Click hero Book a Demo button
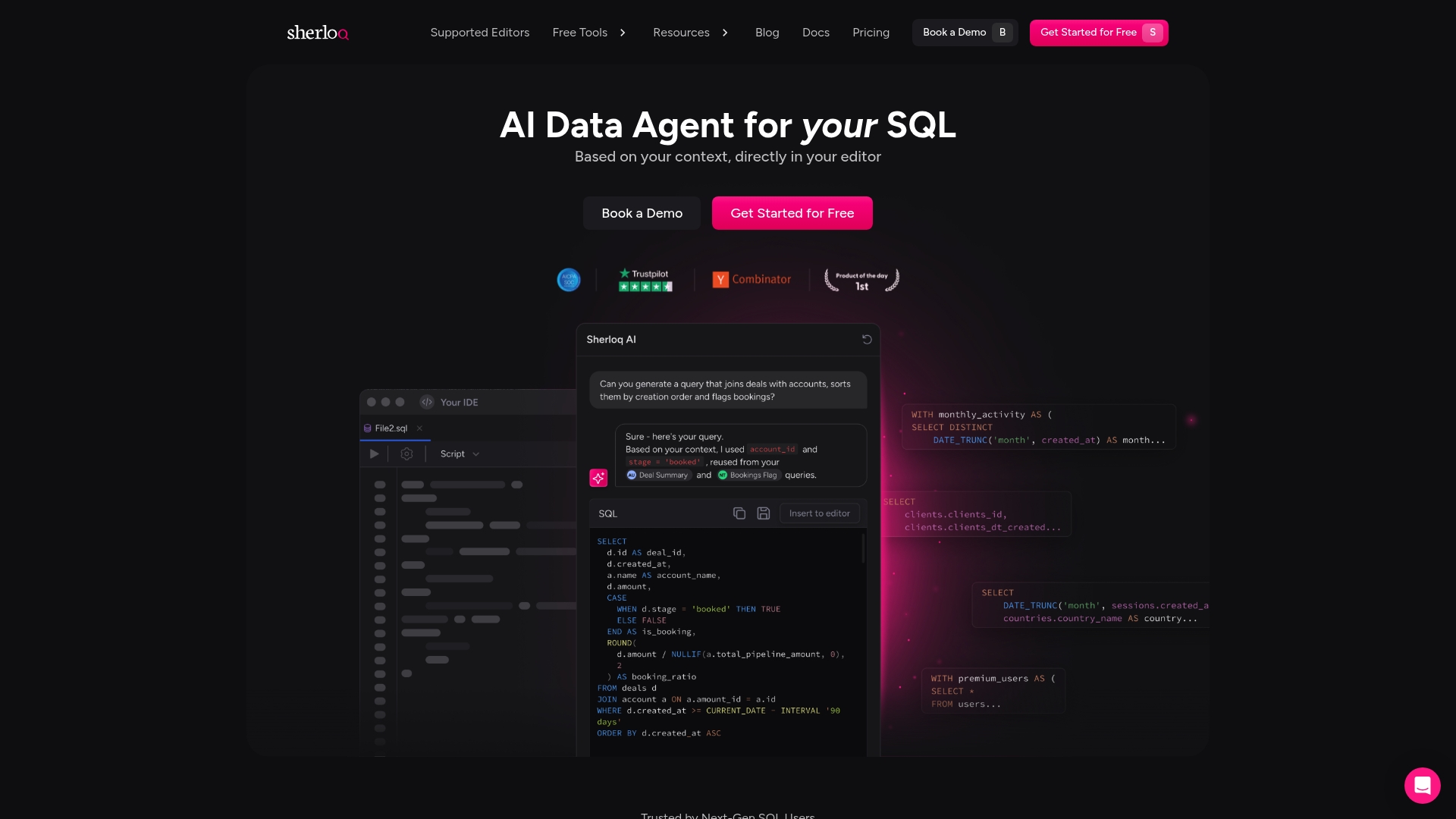Image resolution: width=1456 pixels, height=819 pixels. click(x=642, y=213)
